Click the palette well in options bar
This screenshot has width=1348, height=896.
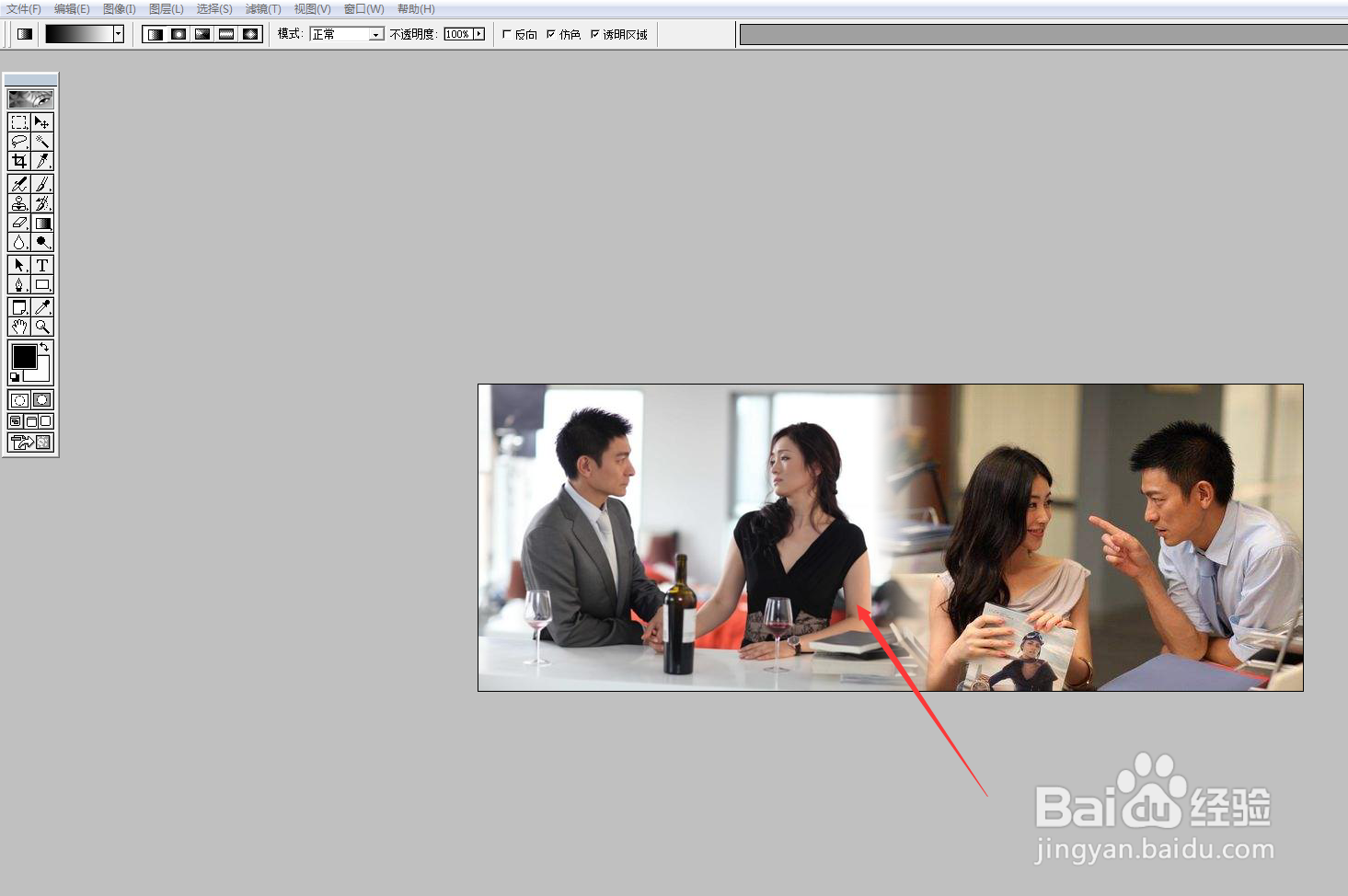click(x=1043, y=35)
